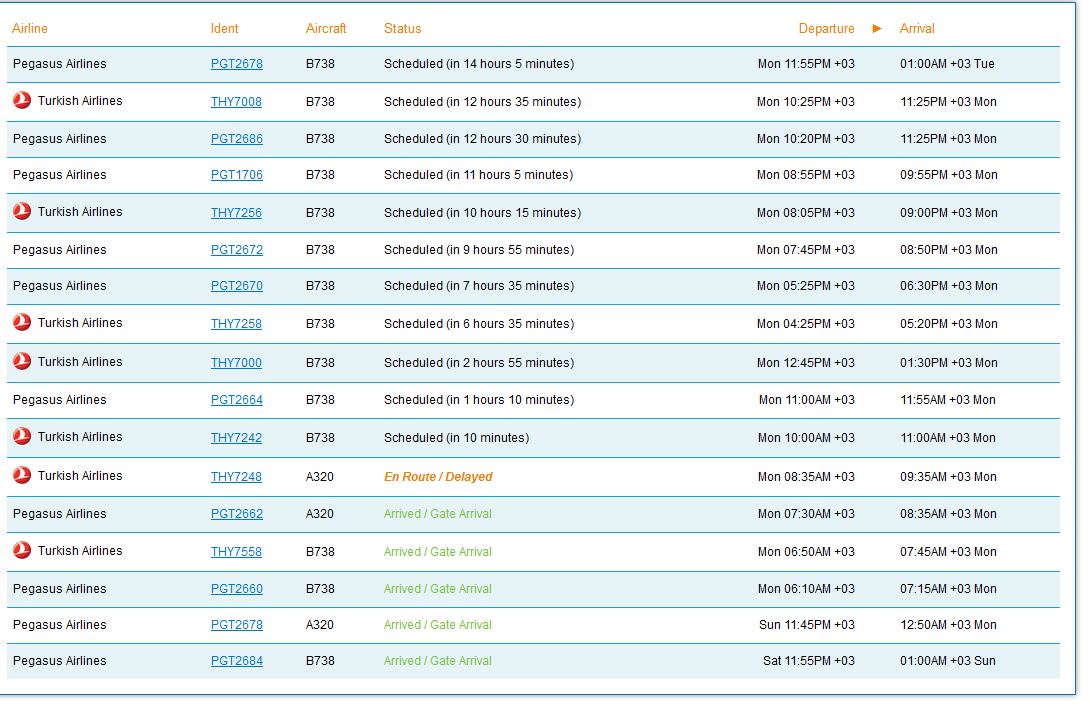The width and height of the screenshot is (1090, 715).
Task: Sort by the Ident column header
Action: point(225,28)
